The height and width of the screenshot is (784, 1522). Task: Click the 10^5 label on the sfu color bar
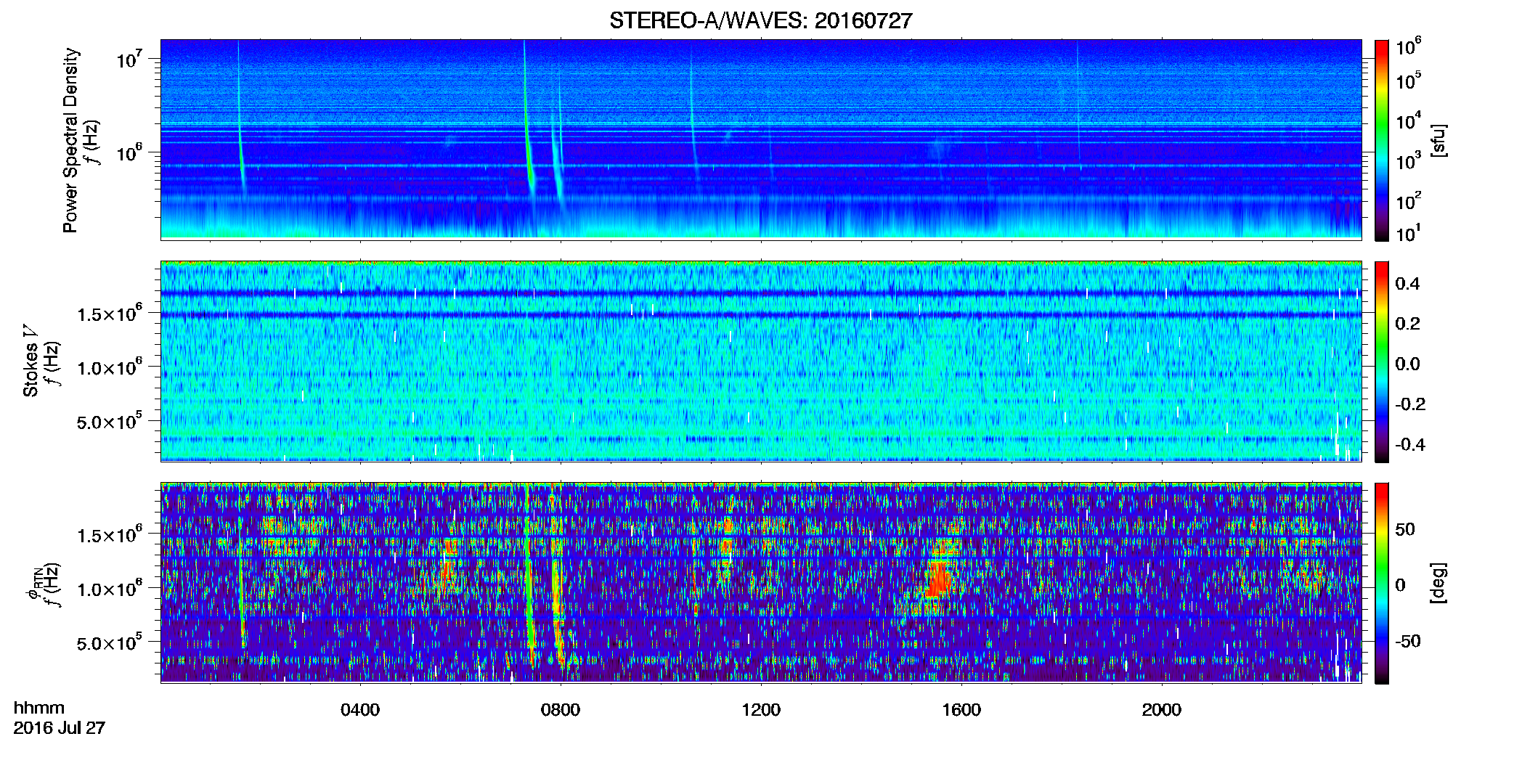1409,80
